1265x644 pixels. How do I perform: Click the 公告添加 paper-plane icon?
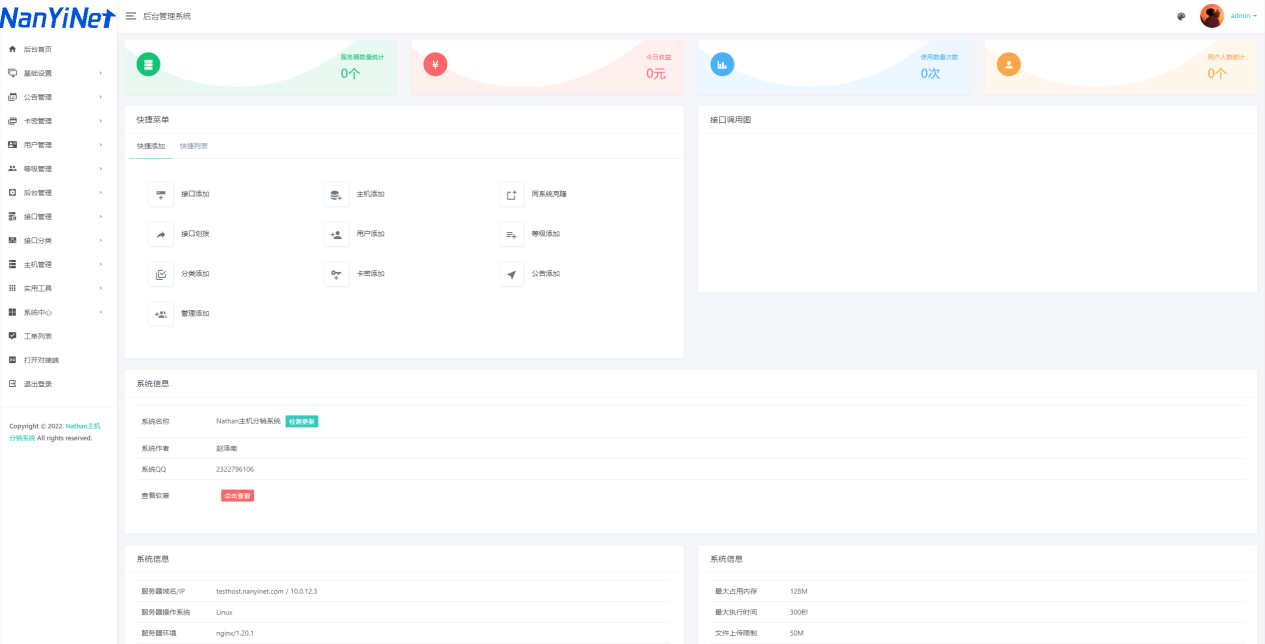[511, 274]
